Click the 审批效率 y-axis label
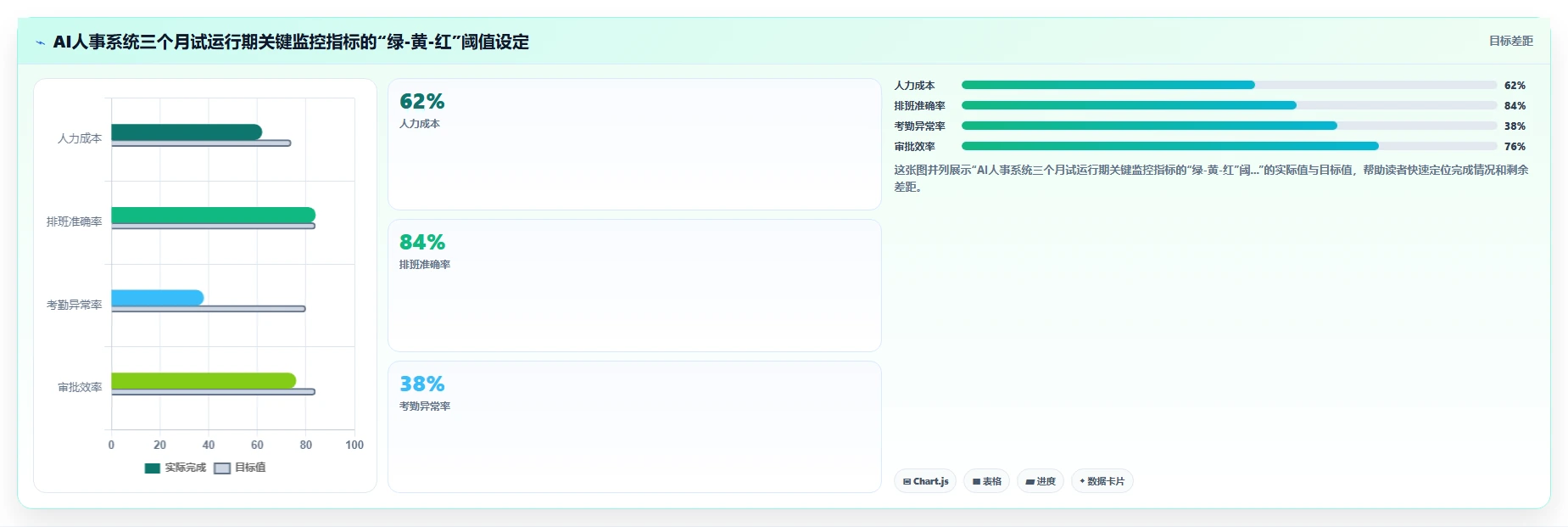1568x527 pixels. (80, 387)
